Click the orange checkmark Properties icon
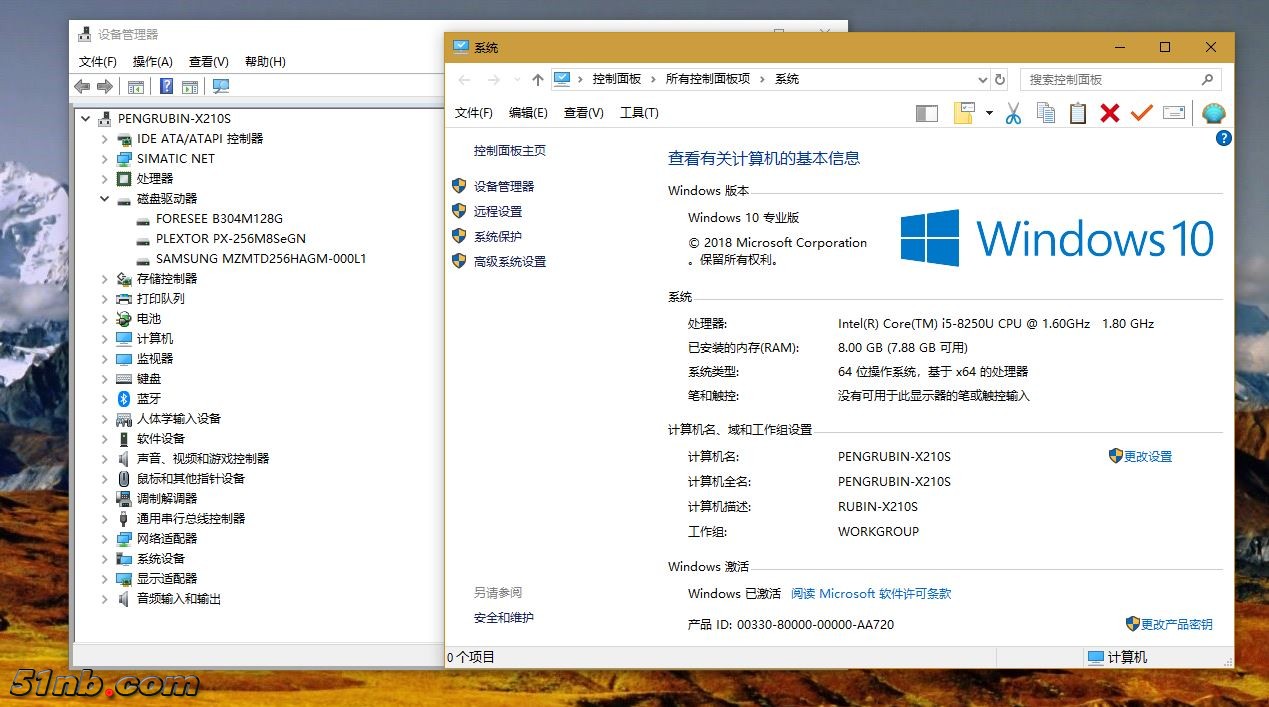Image resolution: width=1269 pixels, height=707 pixels. pyautogui.click(x=1141, y=113)
